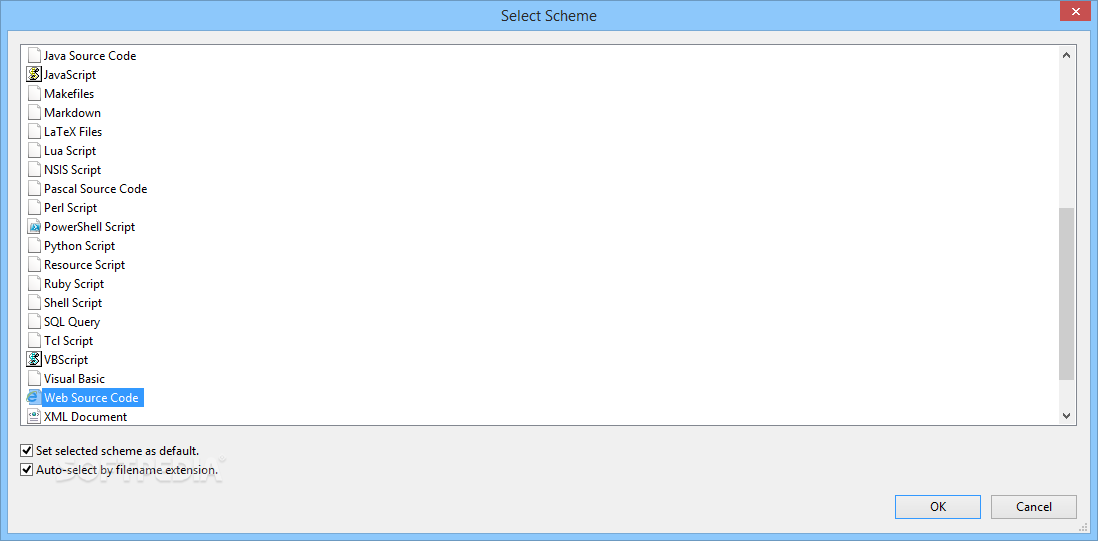Close the Select Scheme dialog
Viewport: 1098px width, 541px height.
(1075, 13)
